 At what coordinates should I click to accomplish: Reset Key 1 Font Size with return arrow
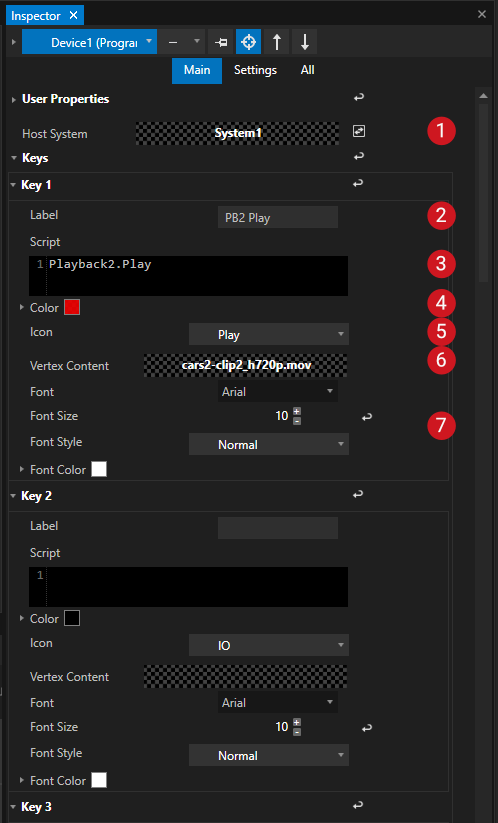tap(367, 417)
